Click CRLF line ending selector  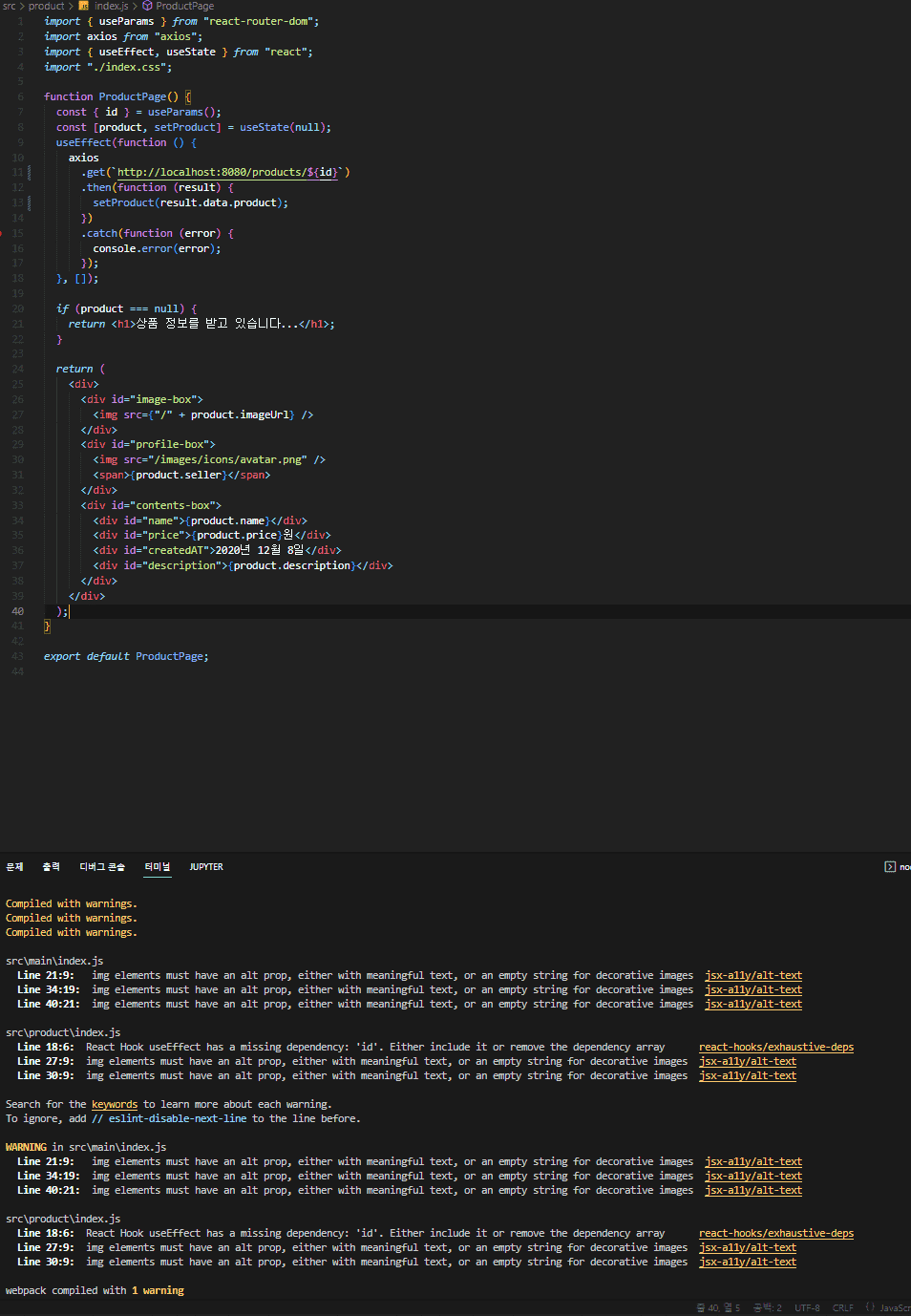[843, 1308]
